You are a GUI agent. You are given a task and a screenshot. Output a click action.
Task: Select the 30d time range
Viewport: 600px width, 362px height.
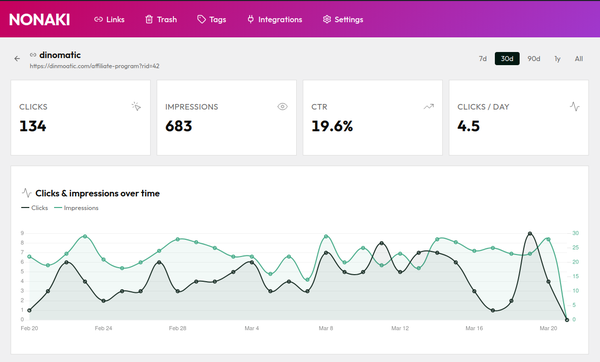(x=507, y=59)
